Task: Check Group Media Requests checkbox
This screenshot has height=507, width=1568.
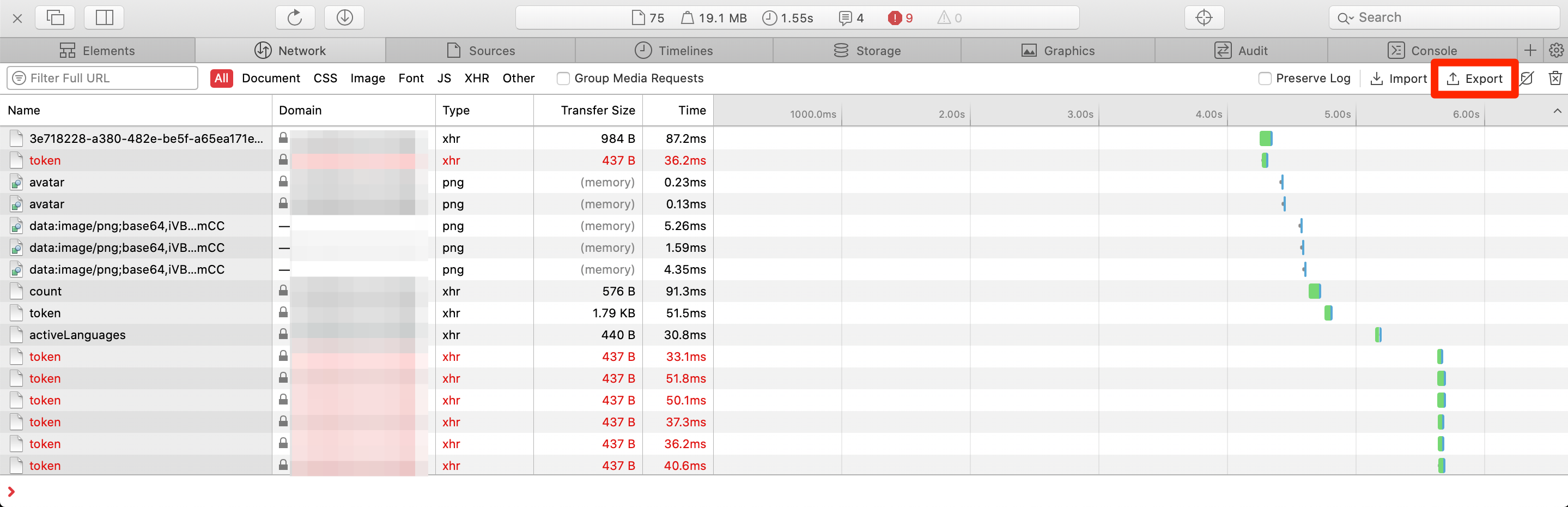Action: (563, 79)
